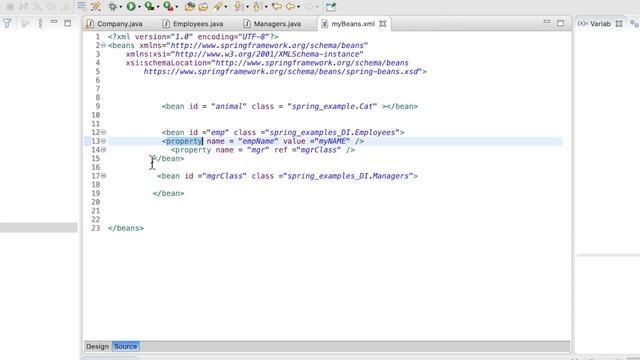This screenshot has height=360, width=640.
Task: Click the Last Edit Location icon
Action: [276, 7]
